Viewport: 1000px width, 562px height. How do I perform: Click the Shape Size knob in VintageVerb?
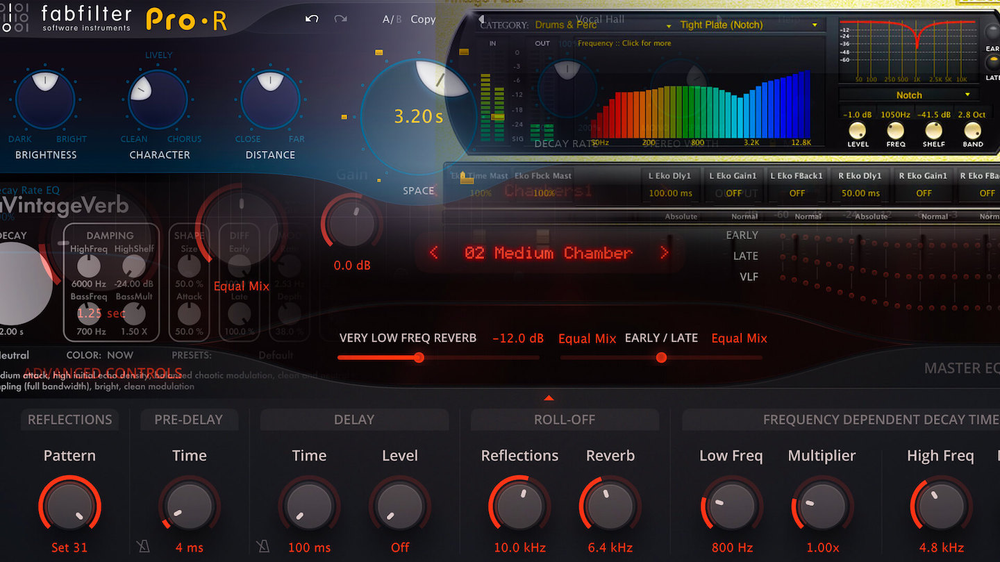[x=189, y=266]
